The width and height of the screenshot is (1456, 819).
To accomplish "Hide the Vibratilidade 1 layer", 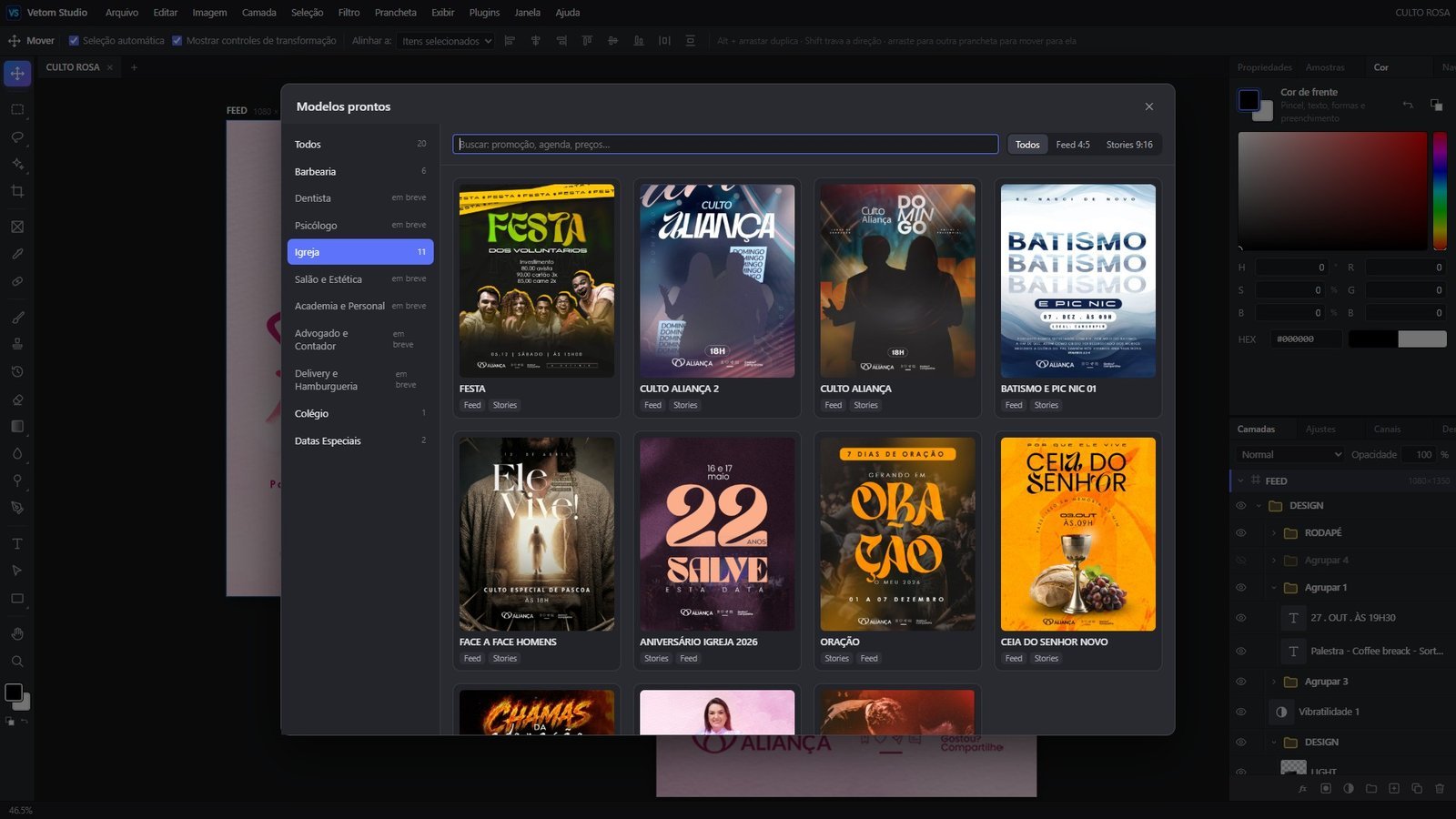I will [1240, 712].
